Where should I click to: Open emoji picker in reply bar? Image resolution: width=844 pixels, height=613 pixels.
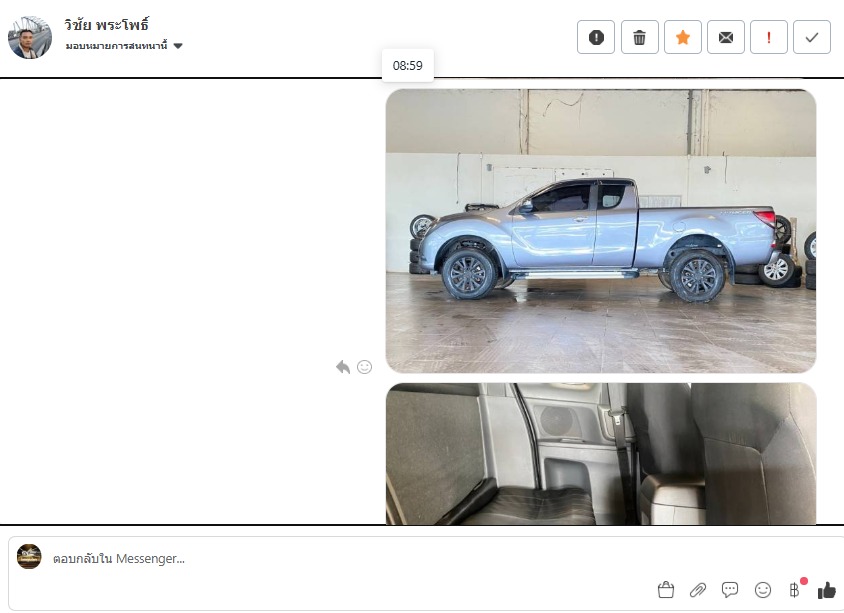(x=763, y=590)
